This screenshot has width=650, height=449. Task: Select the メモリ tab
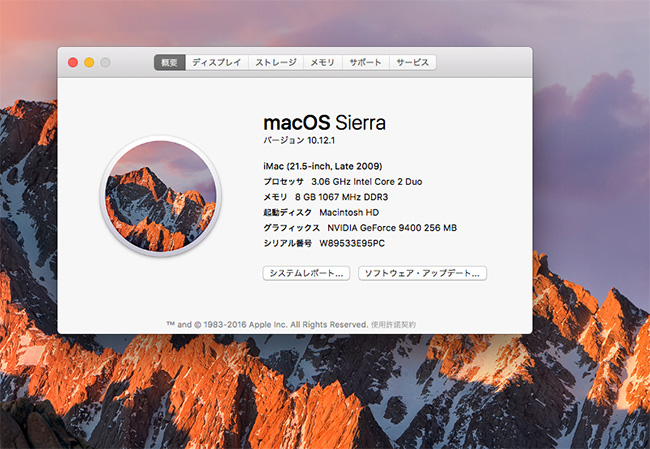323,63
